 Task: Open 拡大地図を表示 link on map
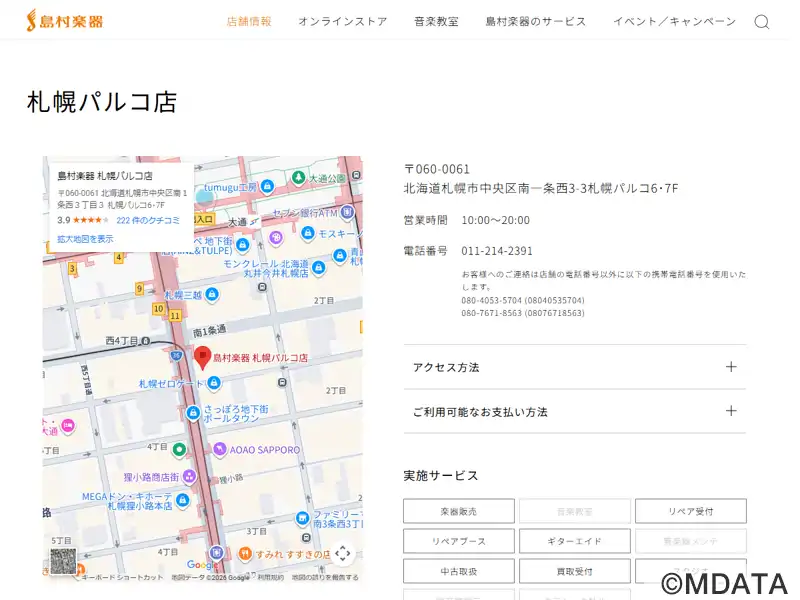click(85, 239)
